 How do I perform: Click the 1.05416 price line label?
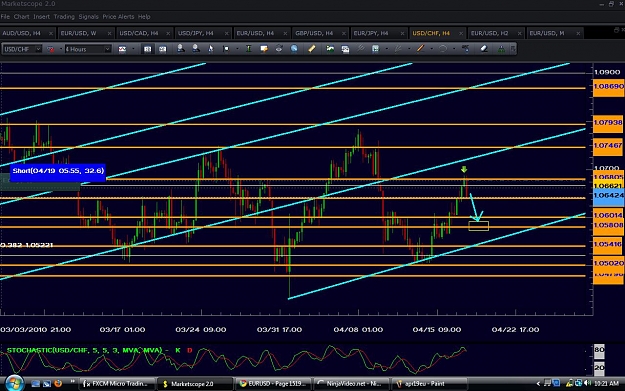point(608,244)
